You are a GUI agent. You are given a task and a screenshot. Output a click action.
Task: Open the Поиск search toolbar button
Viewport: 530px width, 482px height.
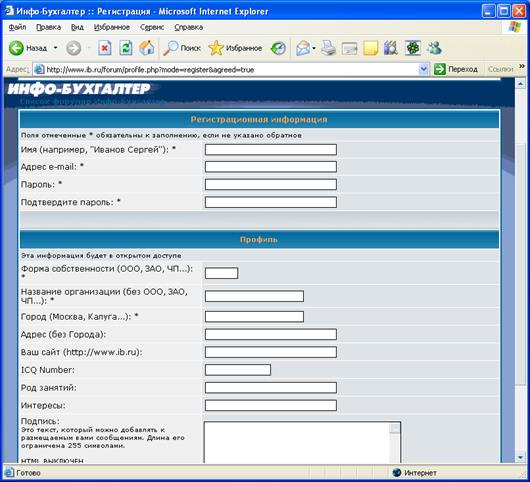tap(182, 48)
